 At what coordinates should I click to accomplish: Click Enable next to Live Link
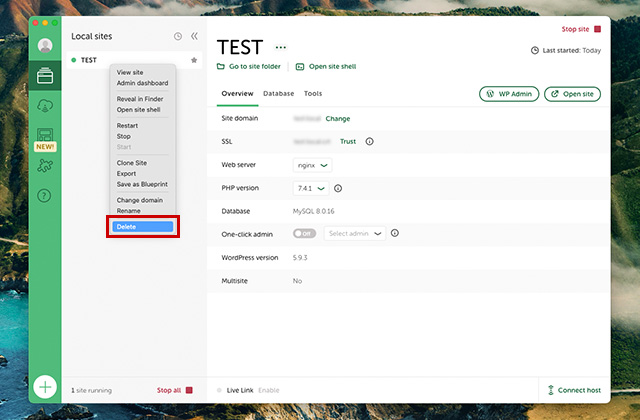point(269,390)
